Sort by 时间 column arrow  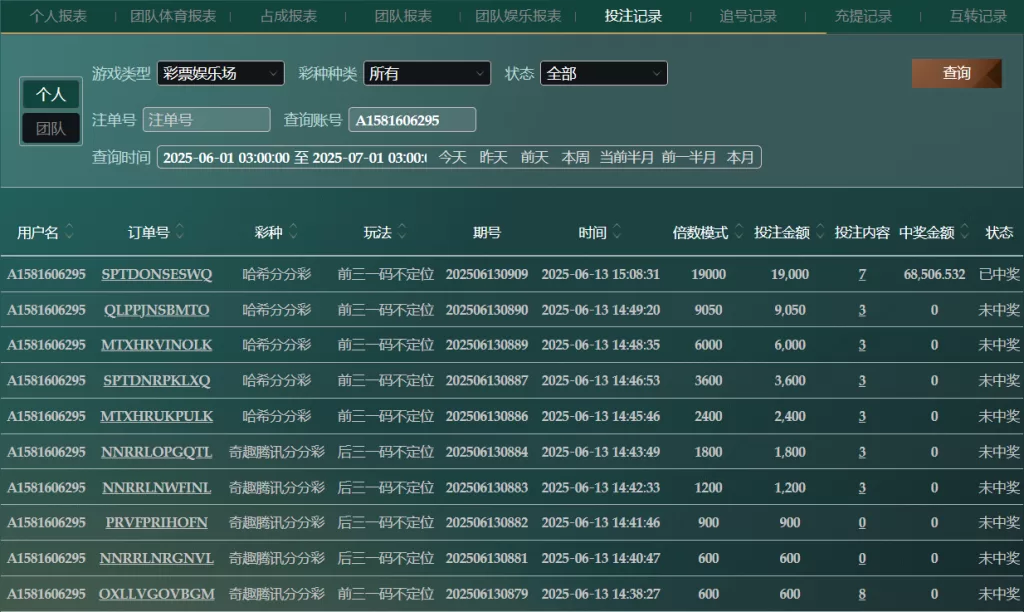617,231
